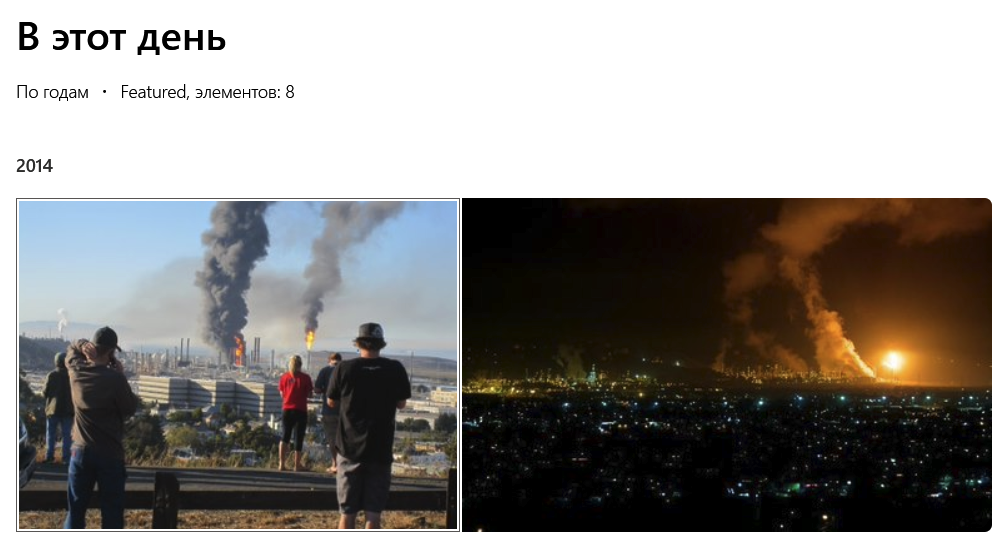Select the "По годам" grouping label
This screenshot has height=545, width=1000.
coord(52,92)
